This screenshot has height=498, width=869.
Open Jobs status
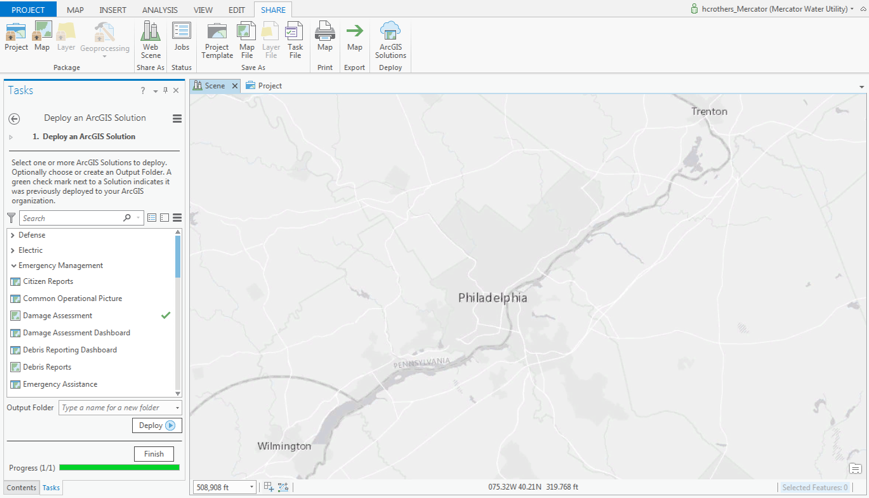pyautogui.click(x=181, y=37)
